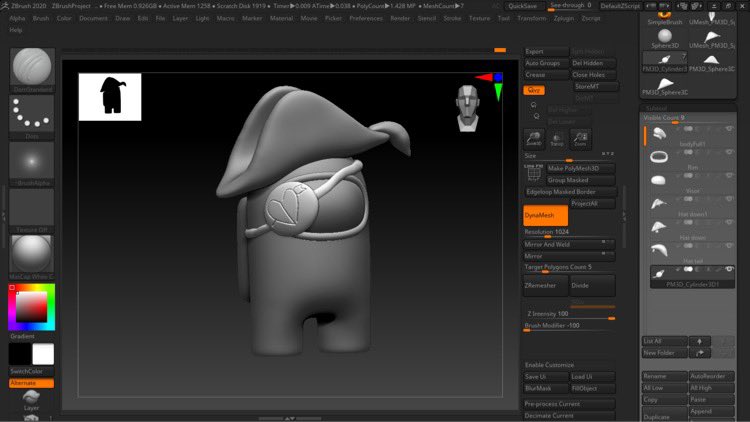Adjust the Z Intensity slider
Viewport: 750px width, 422px height.
pyautogui.click(x=569, y=314)
